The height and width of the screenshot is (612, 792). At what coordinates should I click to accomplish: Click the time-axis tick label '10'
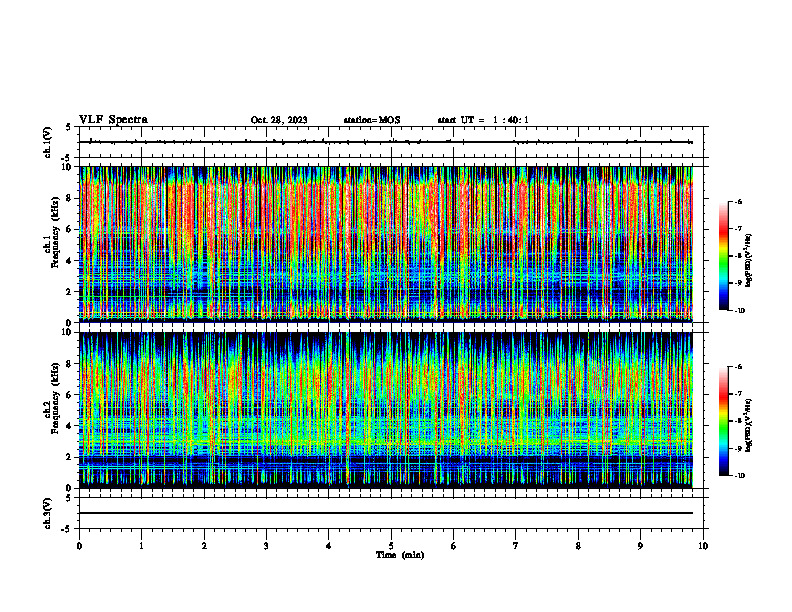click(x=703, y=546)
